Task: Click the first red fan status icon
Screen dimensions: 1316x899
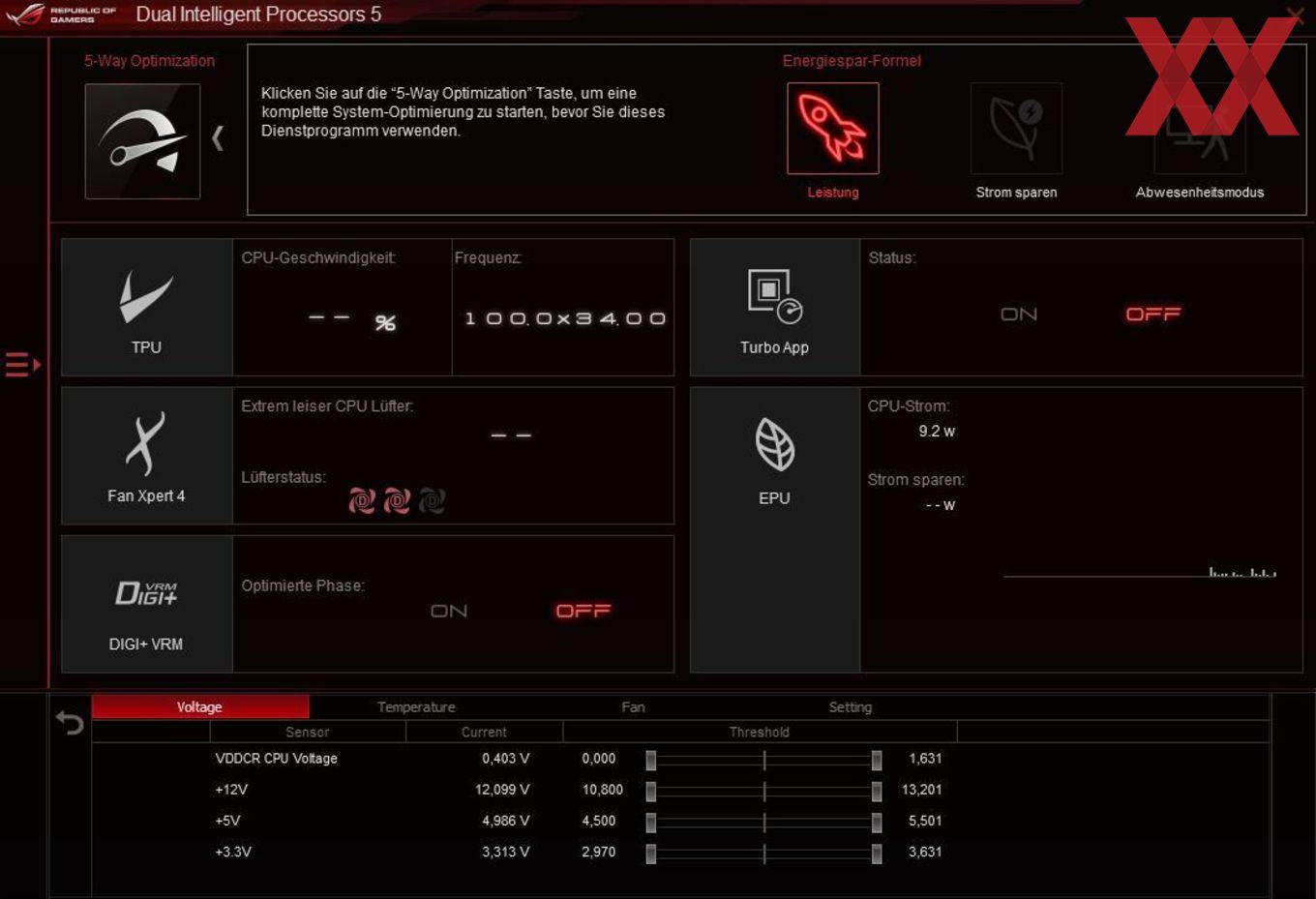Action: pyautogui.click(x=362, y=500)
